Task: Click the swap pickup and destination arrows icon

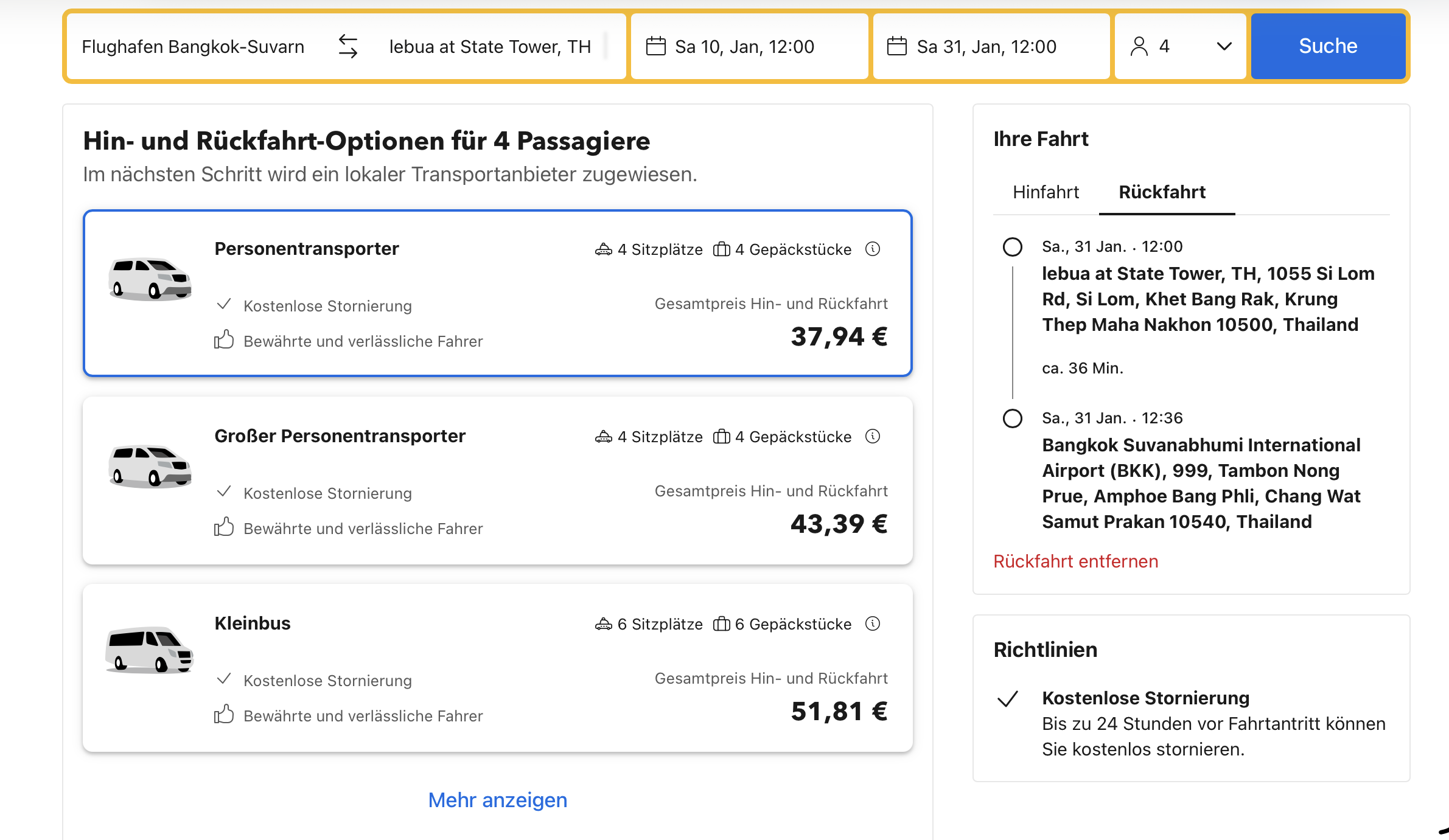Action: (x=347, y=46)
